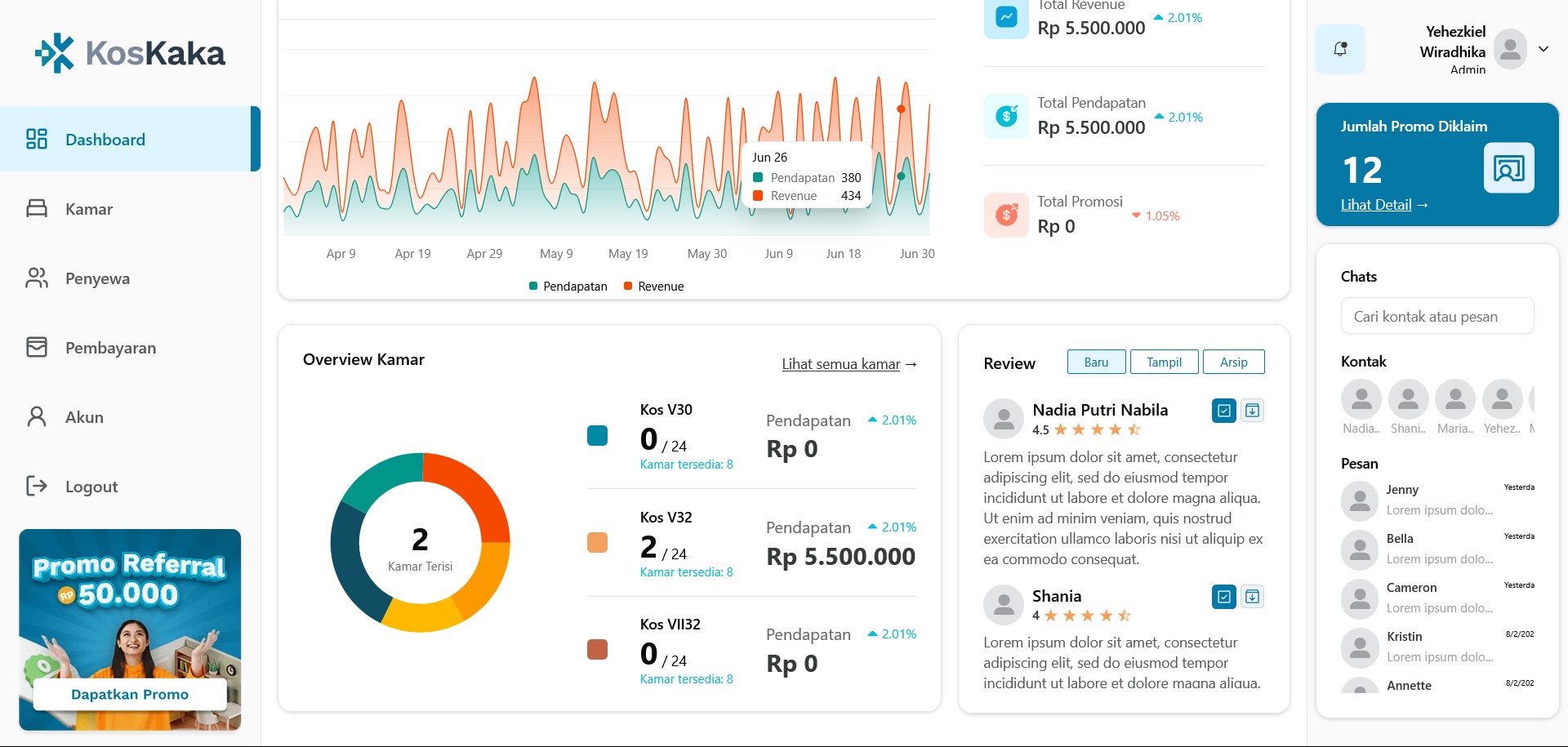Toggle Revenue series in chart legend
This screenshot has width=1568, height=747.
click(x=653, y=287)
